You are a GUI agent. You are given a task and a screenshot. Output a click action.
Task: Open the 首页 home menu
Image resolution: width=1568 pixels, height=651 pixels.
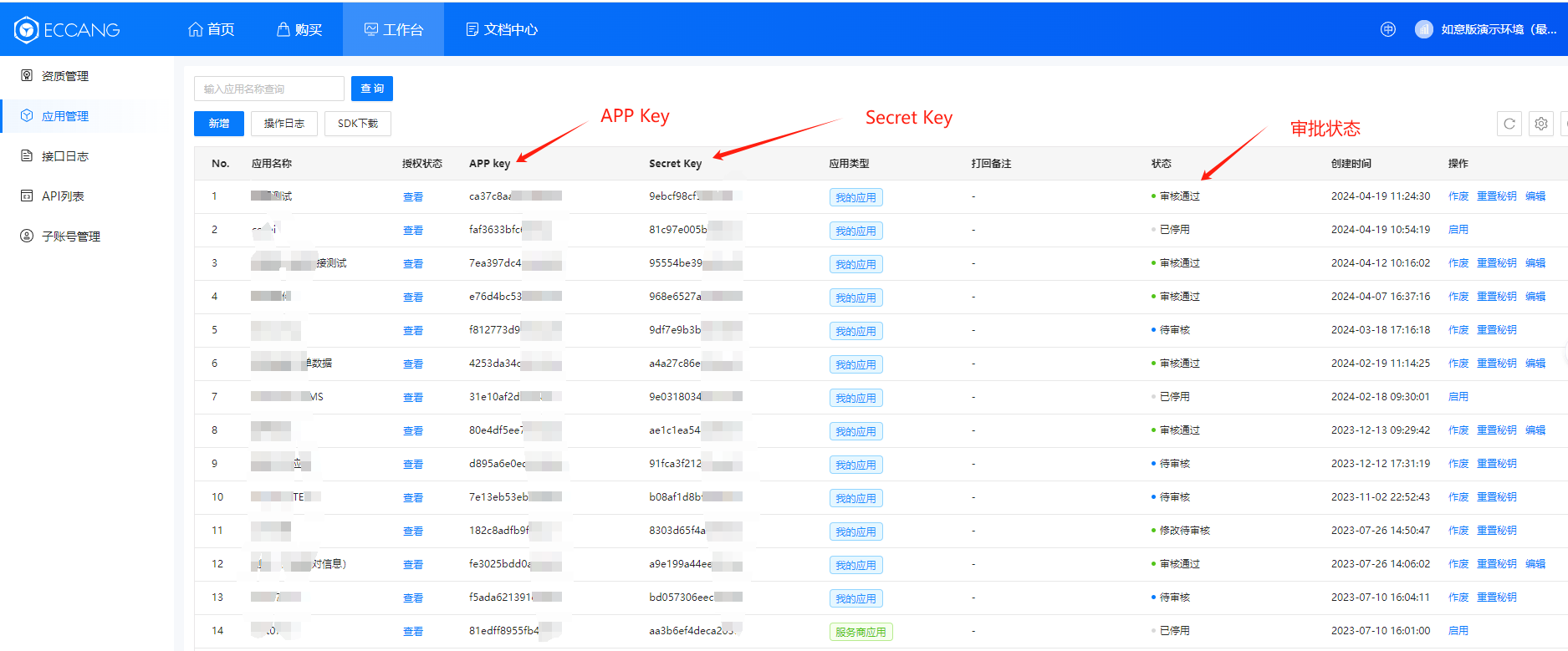(x=212, y=29)
